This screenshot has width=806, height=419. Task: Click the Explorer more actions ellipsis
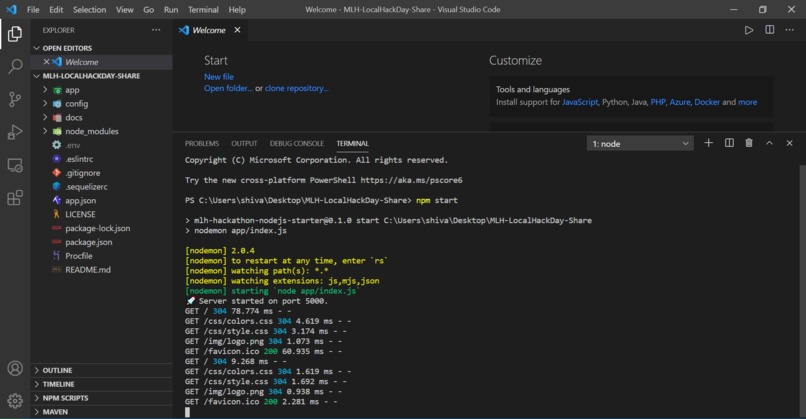point(156,30)
